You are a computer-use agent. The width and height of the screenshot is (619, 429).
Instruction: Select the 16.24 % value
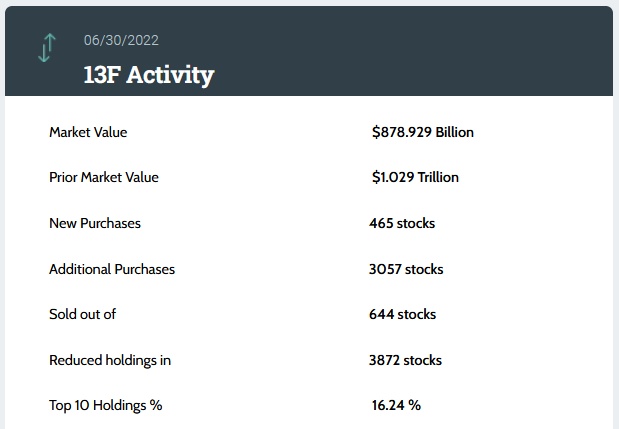(396, 405)
